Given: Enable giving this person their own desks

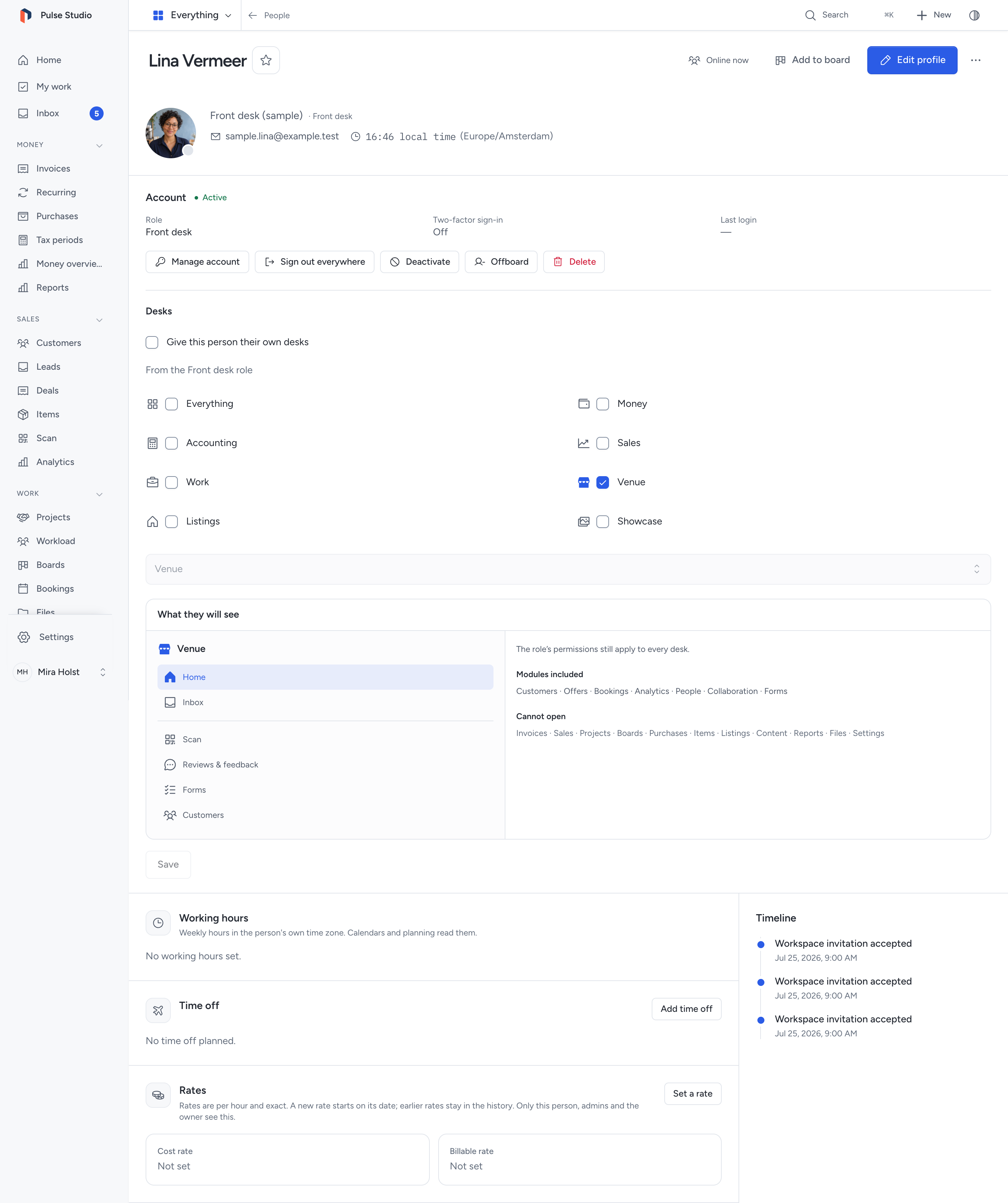Looking at the screenshot, I should 152,342.
